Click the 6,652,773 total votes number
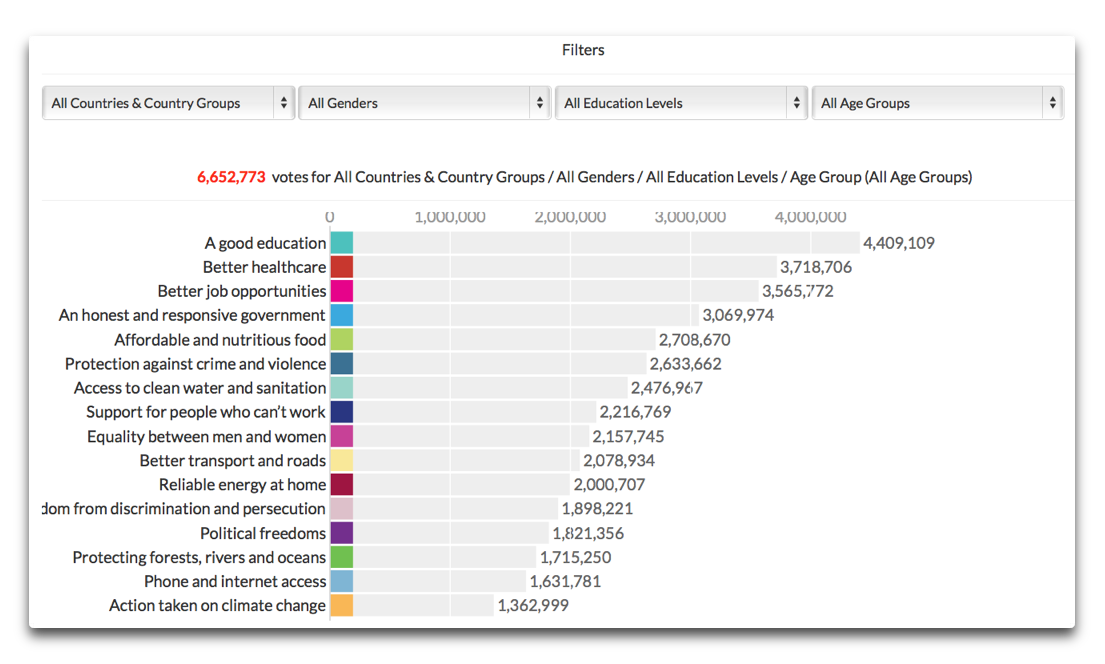This screenshot has width=1105, height=664. (231, 177)
